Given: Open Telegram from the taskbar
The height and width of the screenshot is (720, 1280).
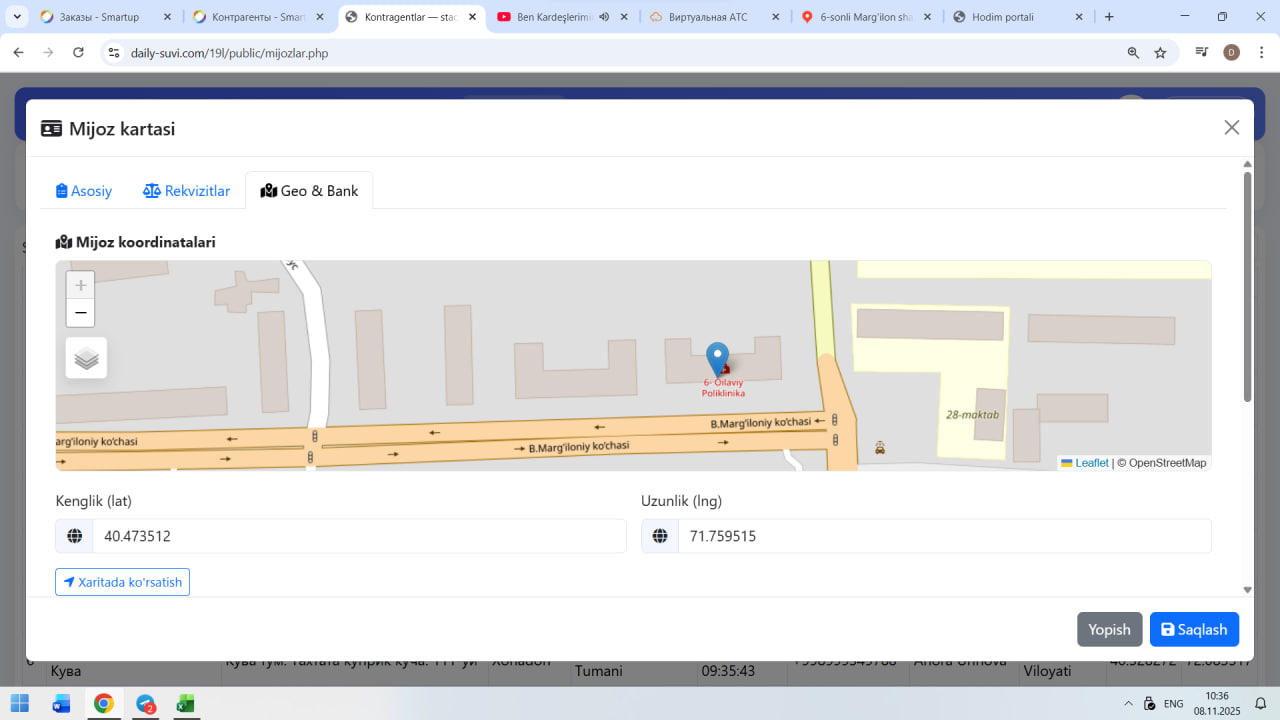Looking at the screenshot, I should tap(146, 703).
